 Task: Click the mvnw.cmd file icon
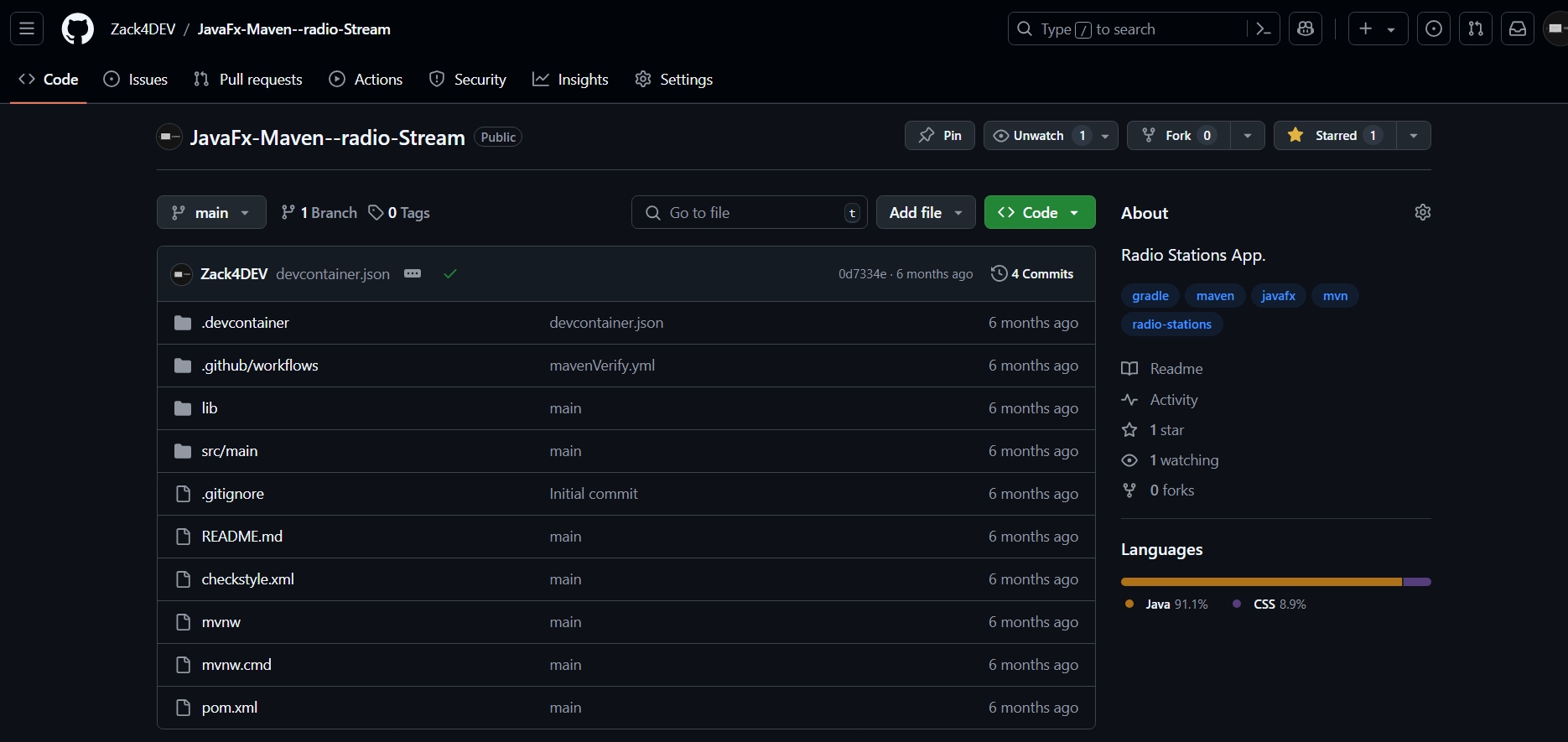click(x=183, y=665)
